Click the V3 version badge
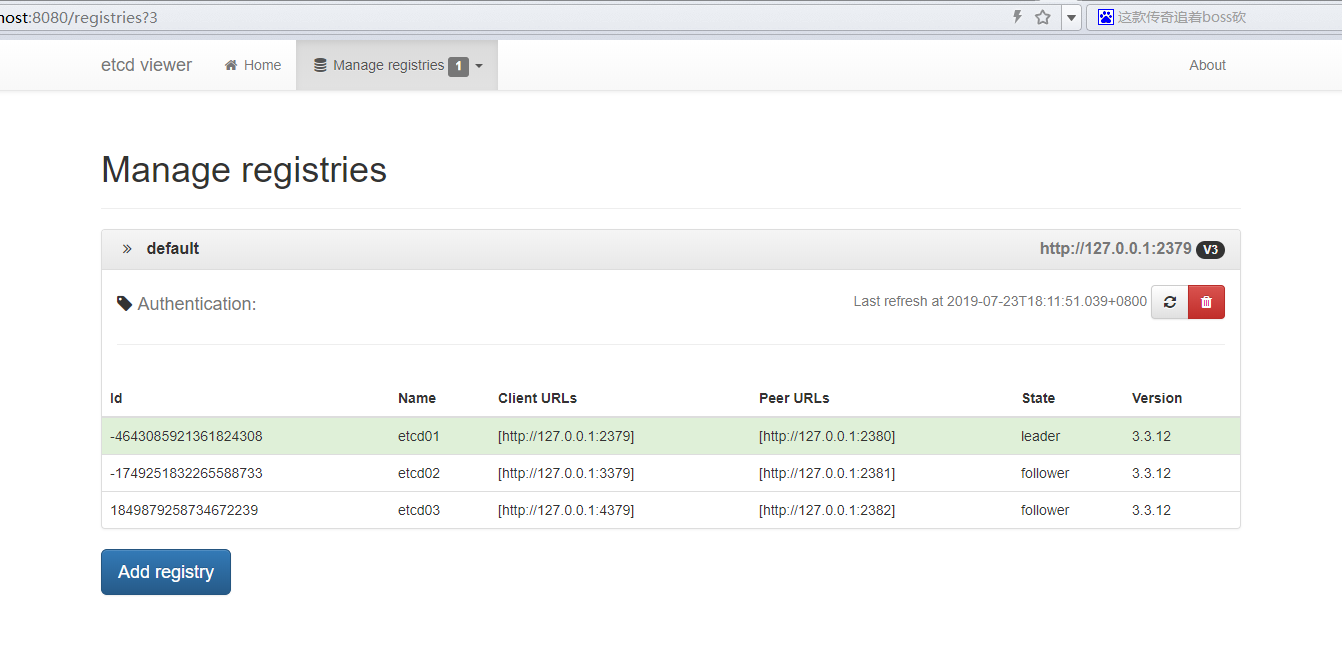Screen dimensions: 1342x651 click(x=1210, y=249)
